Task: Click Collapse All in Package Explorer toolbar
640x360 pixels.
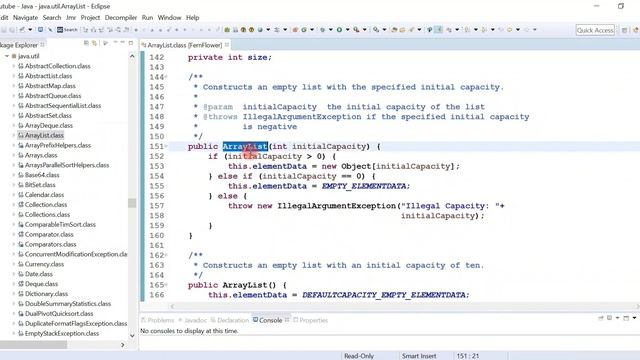Action: coord(86,43)
